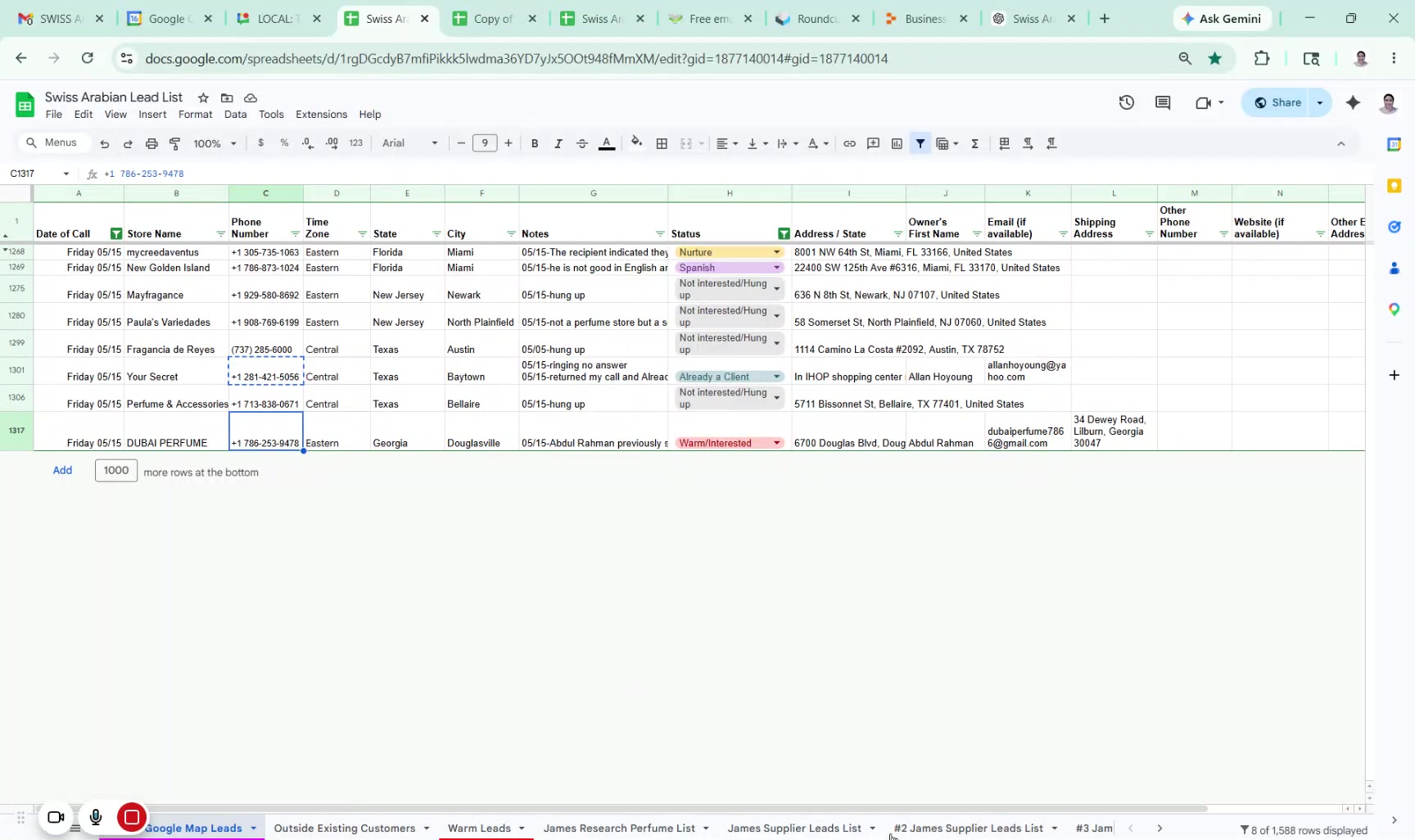The image size is (1415, 840).
Task: Hide the menus with collapse arrow
Action: click(x=1340, y=143)
